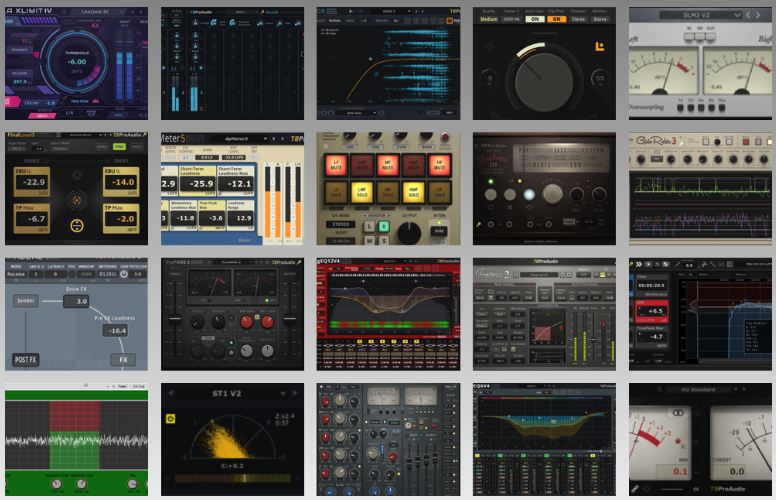Click the Receive mode button

click(16, 274)
